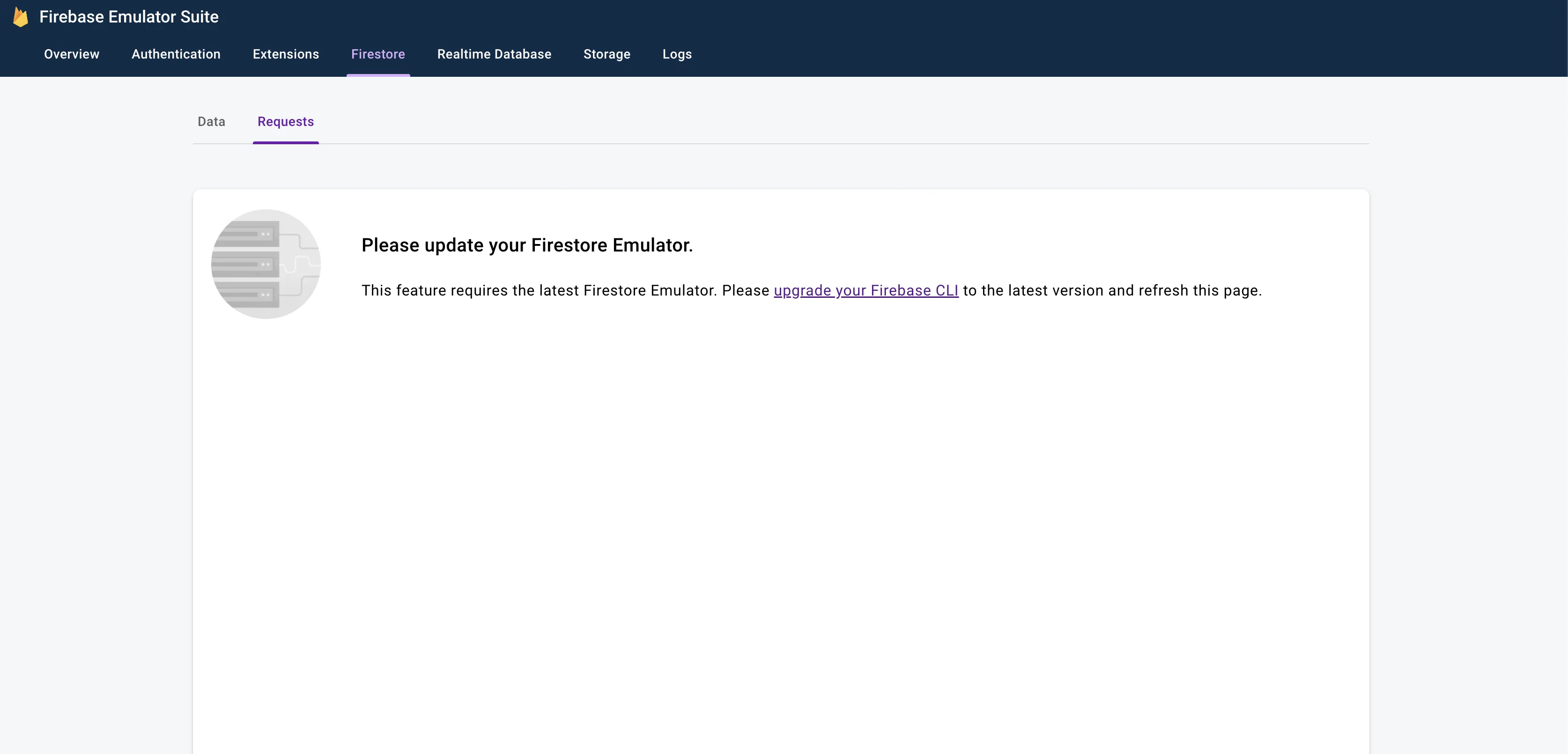This screenshot has height=754, width=1568.
Task: Follow the upgrade your Firebase CLI link
Action: [x=865, y=291]
